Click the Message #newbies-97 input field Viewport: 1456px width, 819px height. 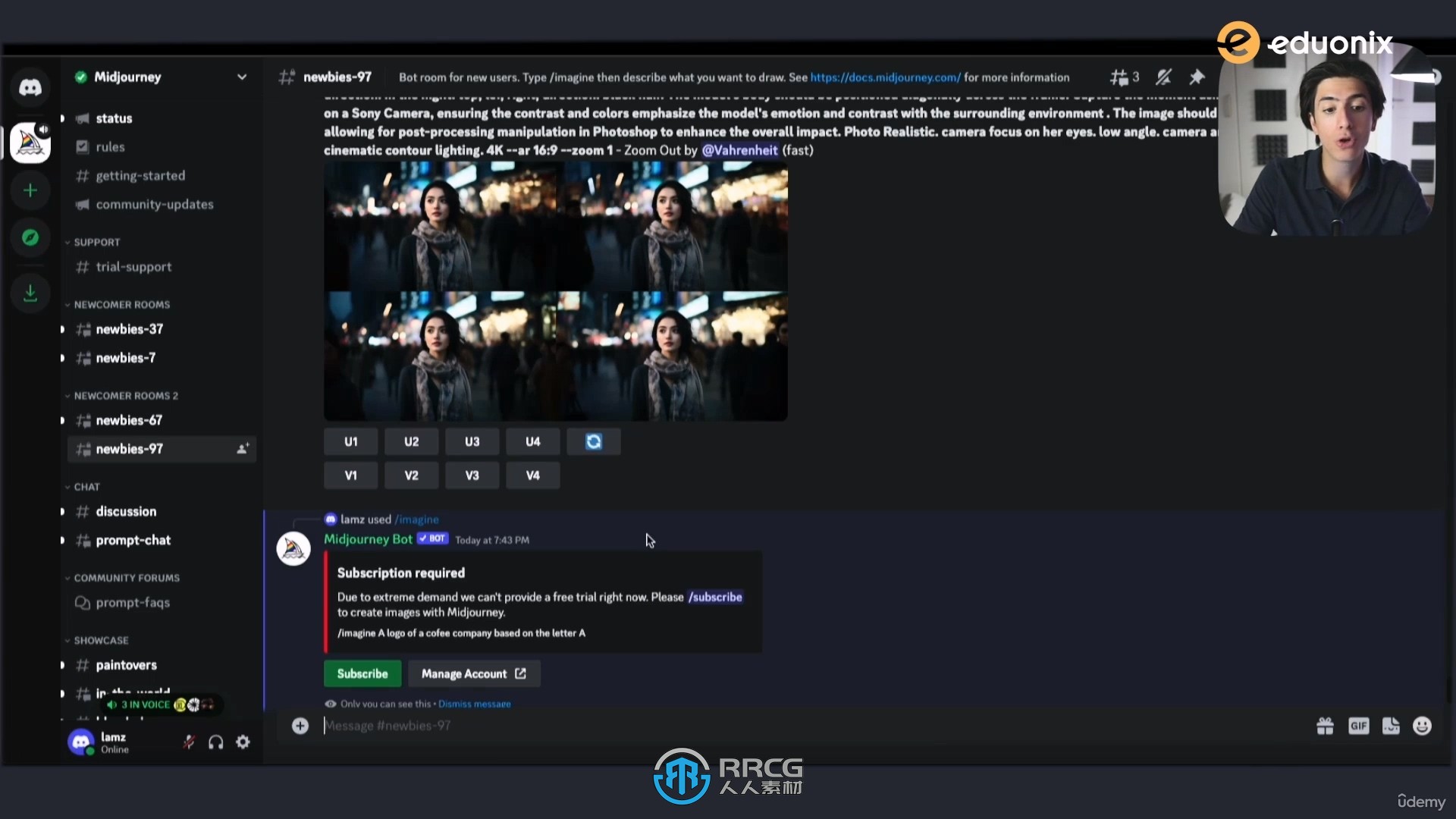[811, 726]
